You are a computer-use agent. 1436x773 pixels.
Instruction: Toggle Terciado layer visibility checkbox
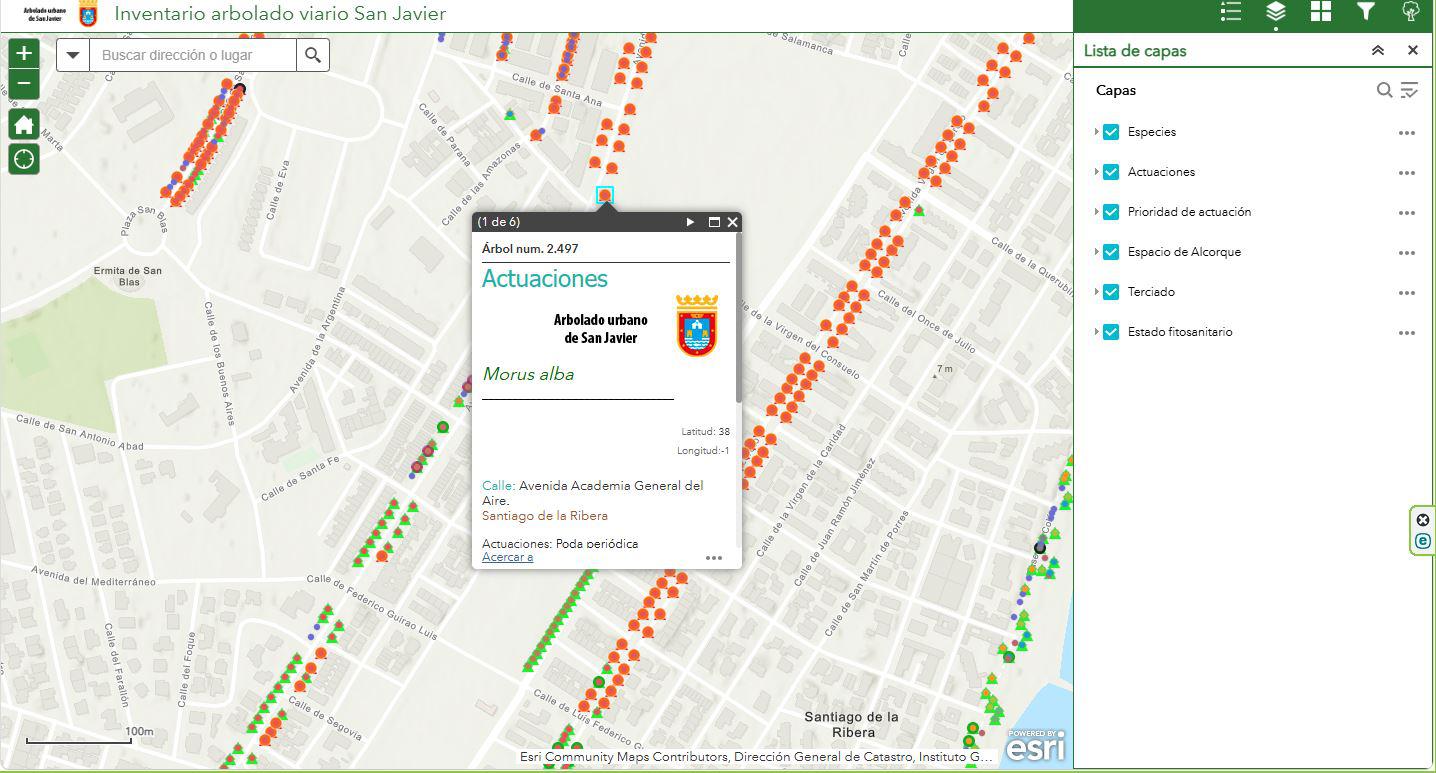pos(1110,292)
